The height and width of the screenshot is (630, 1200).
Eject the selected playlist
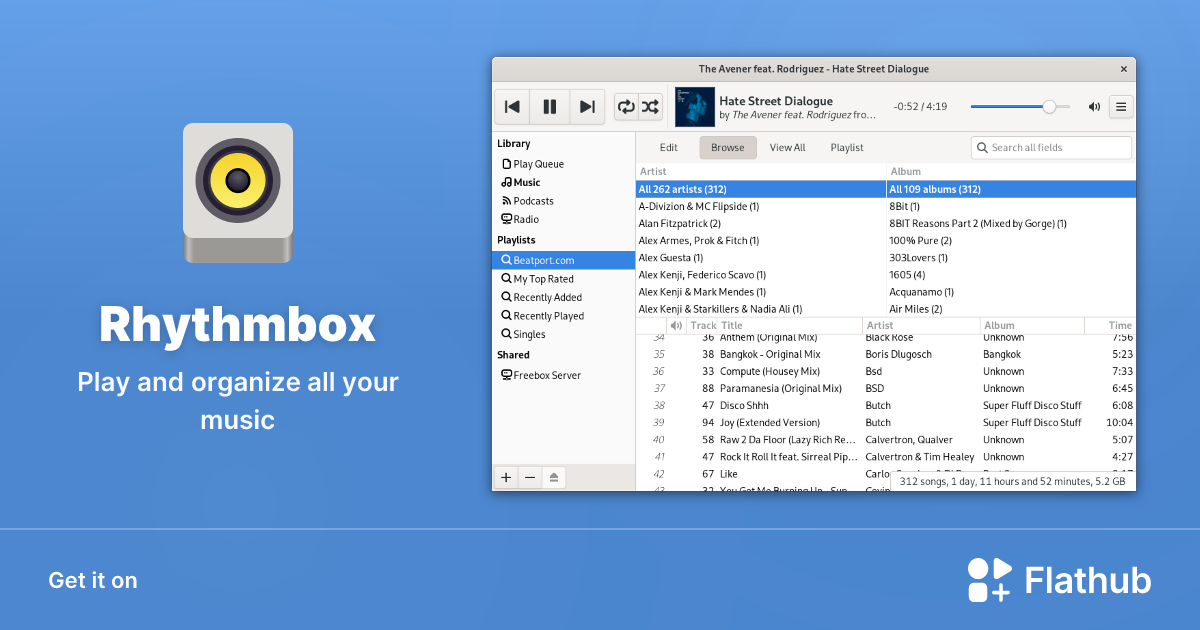click(x=553, y=477)
